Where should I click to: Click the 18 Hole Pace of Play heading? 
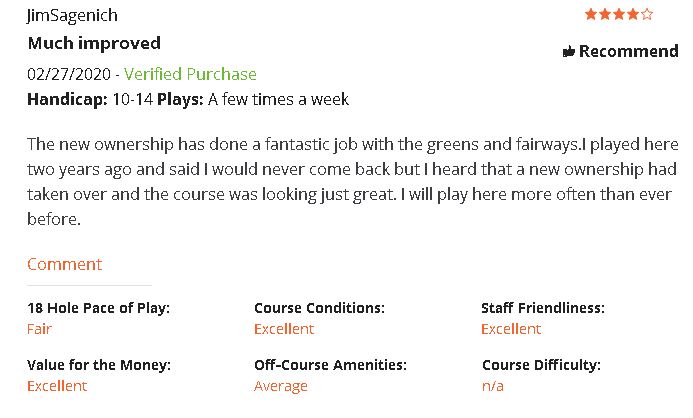(98, 308)
